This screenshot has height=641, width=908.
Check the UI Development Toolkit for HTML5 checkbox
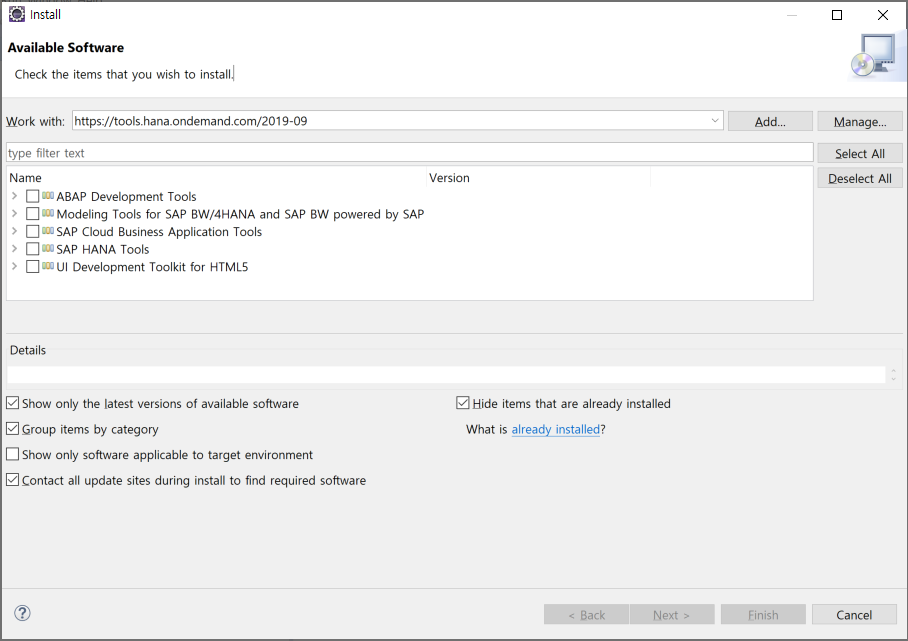pos(32,266)
